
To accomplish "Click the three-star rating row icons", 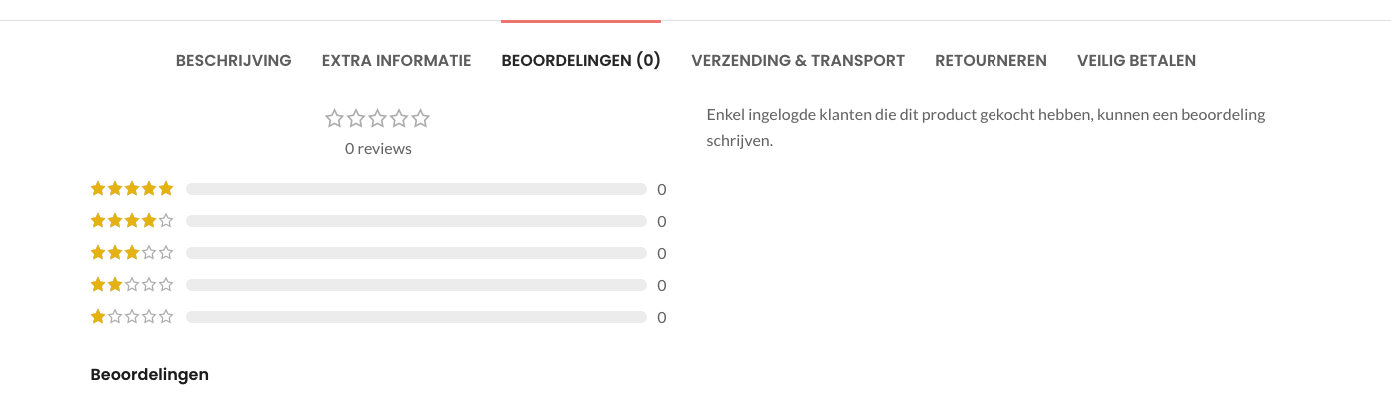I will coord(132,252).
